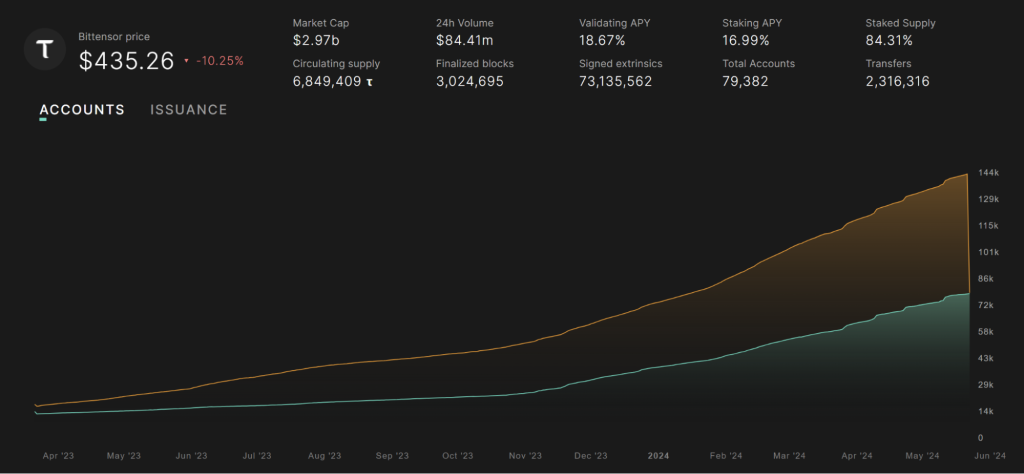Screen dimensions: 1024x474
Task: Click the 144k label on the y-axis
Action: tap(988, 173)
